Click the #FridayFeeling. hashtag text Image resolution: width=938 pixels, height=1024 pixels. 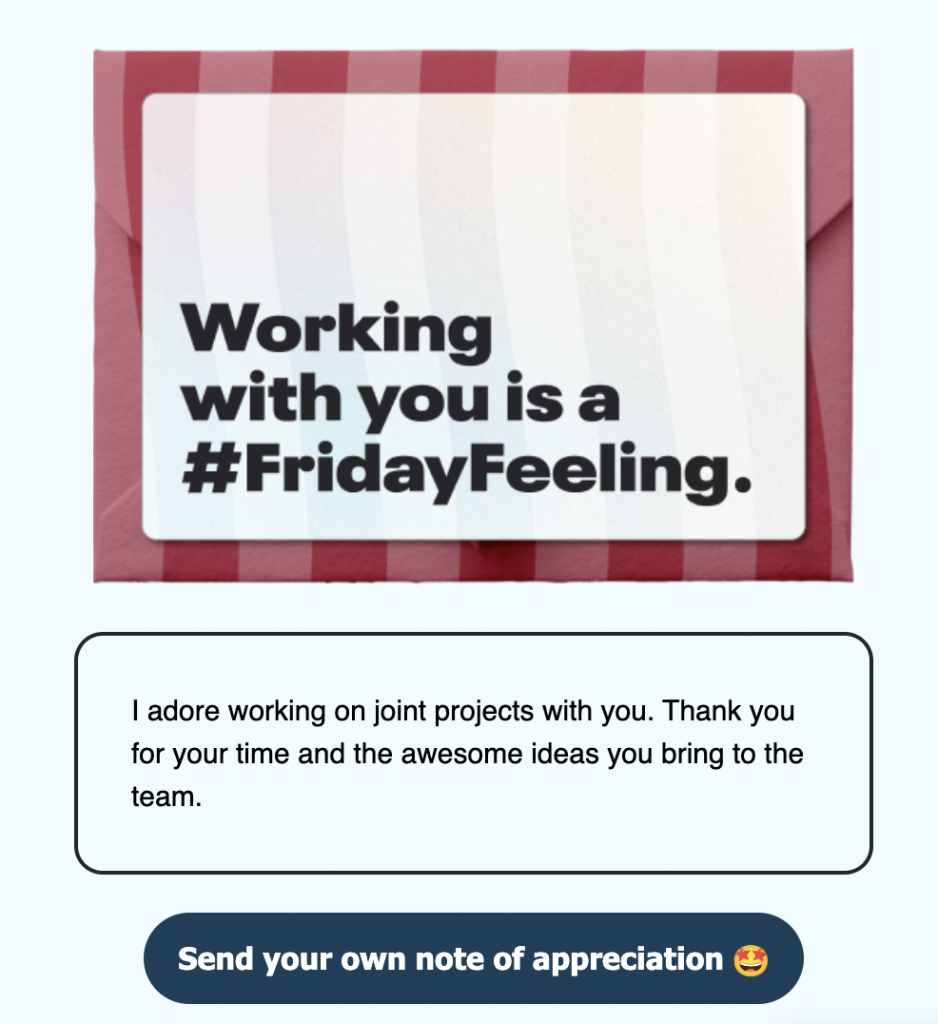click(x=466, y=470)
